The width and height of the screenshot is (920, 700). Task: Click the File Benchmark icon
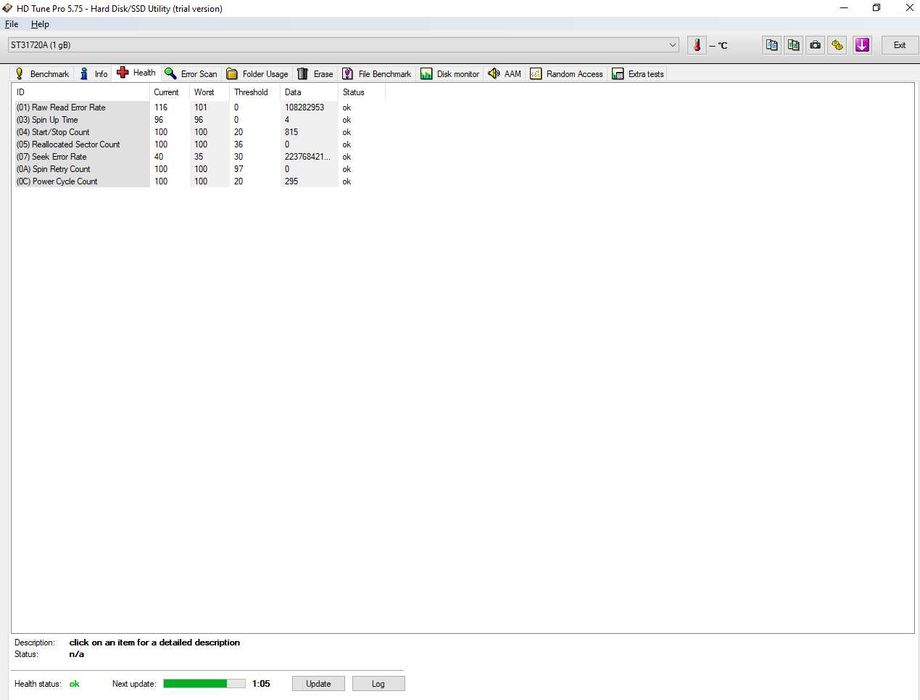pos(347,73)
